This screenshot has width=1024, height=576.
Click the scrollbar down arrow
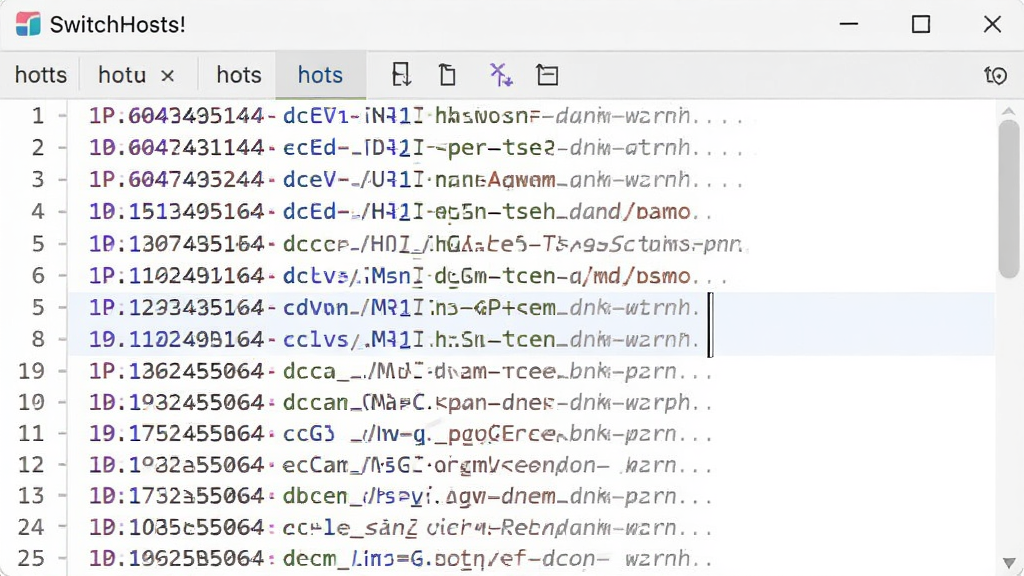(x=1008, y=563)
